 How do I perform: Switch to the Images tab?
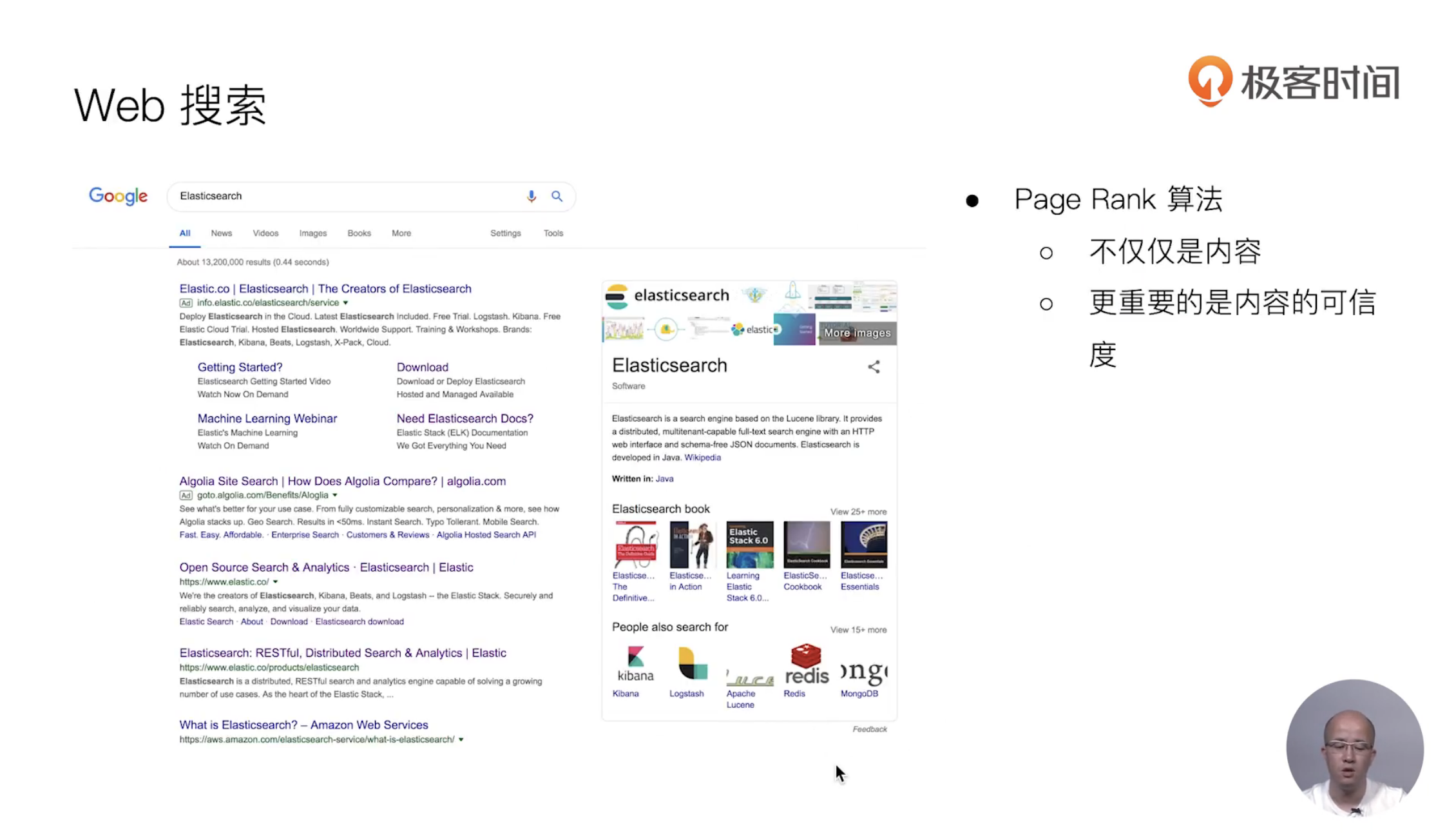click(x=312, y=233)
